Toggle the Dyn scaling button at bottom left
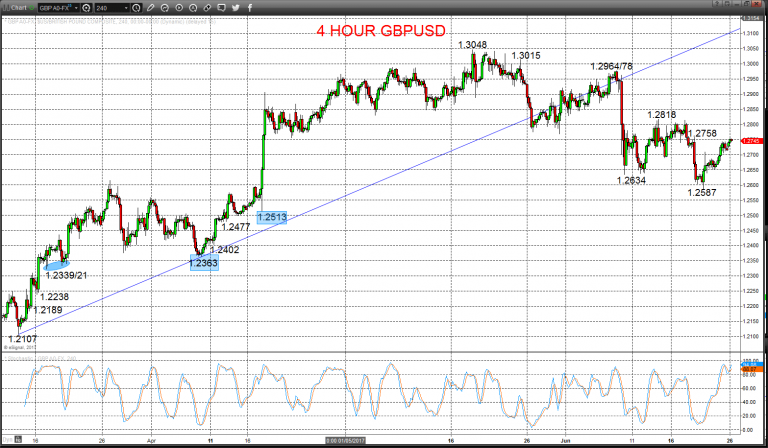This screenshot has width=768, height=448. pyautogui.click(x=6, y=439)
